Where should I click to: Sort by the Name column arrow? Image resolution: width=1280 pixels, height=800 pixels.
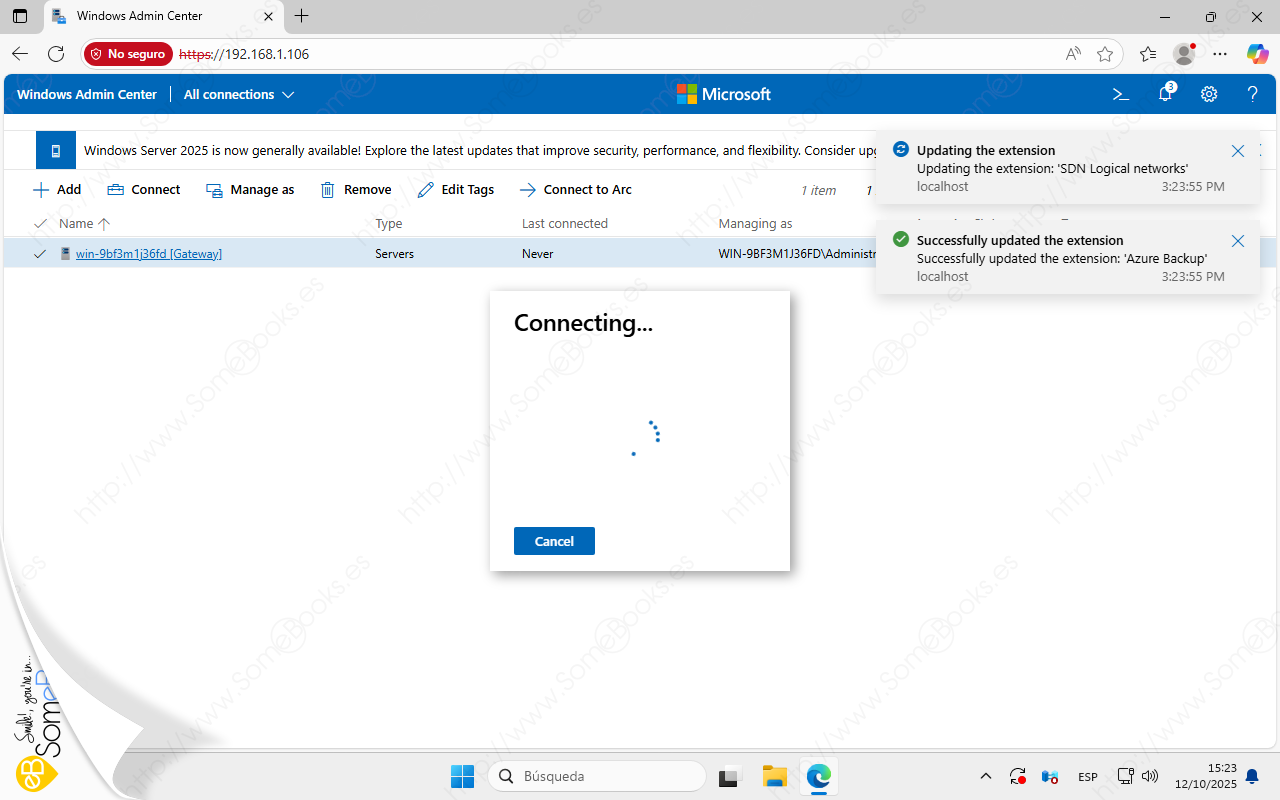(104, 224)
